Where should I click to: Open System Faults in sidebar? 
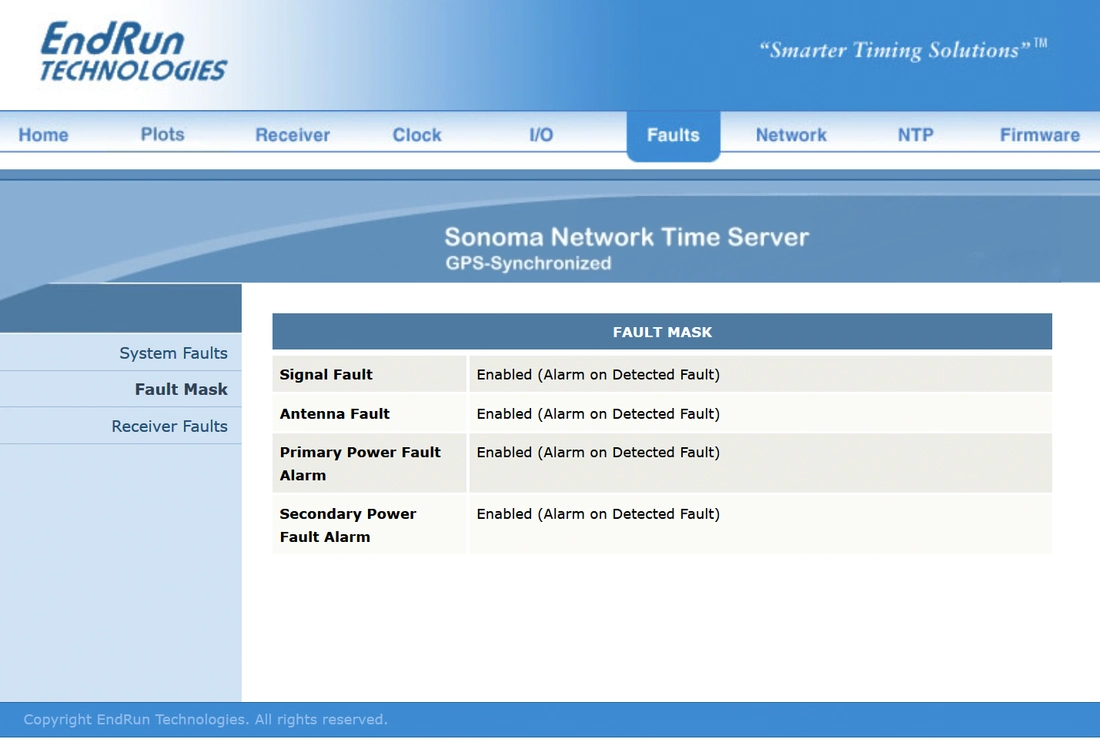pos(173,353)
